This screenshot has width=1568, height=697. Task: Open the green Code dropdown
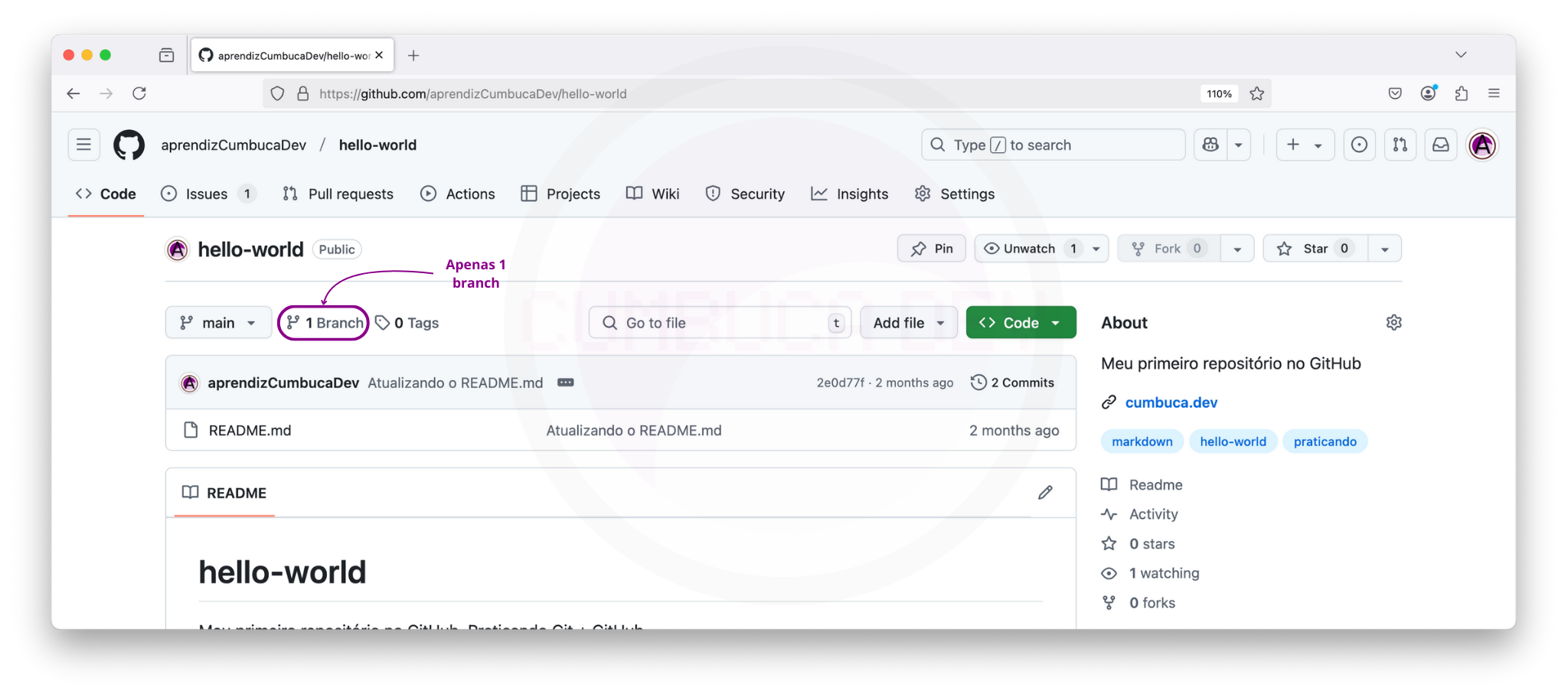click(x=1021, y=323)
